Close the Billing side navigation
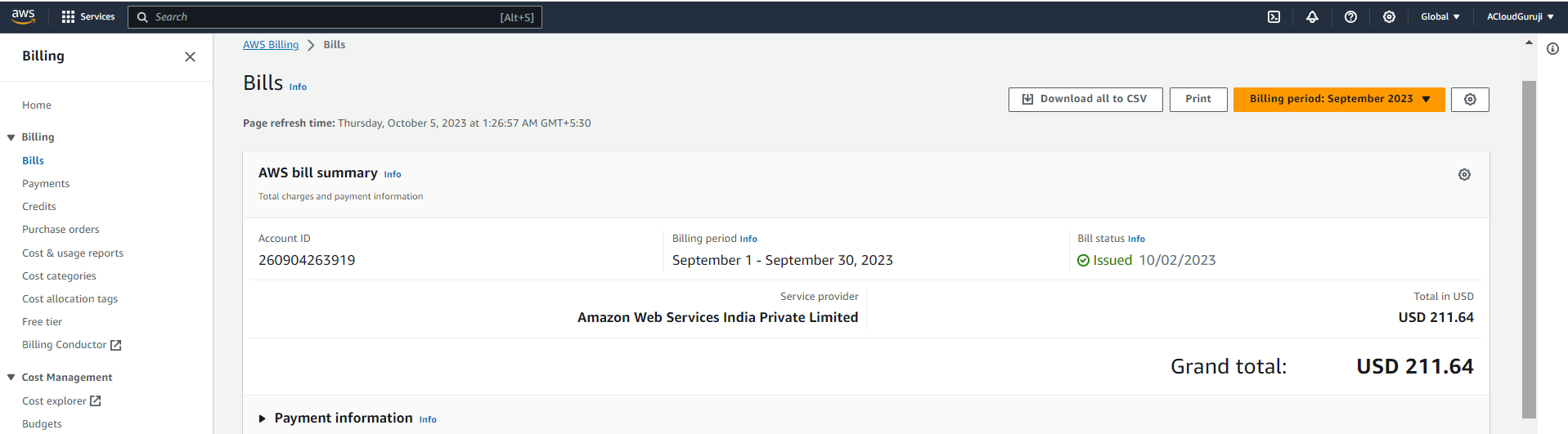 [190, 56]
